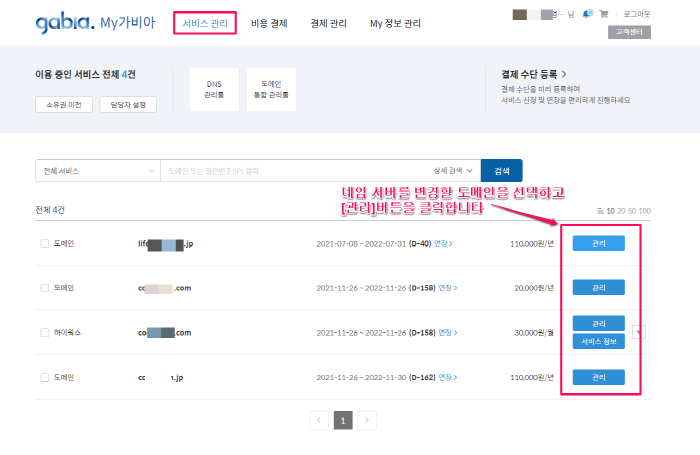Select page 1 in pagination
This screenshot has height=455, width=700.
[343, 420]
